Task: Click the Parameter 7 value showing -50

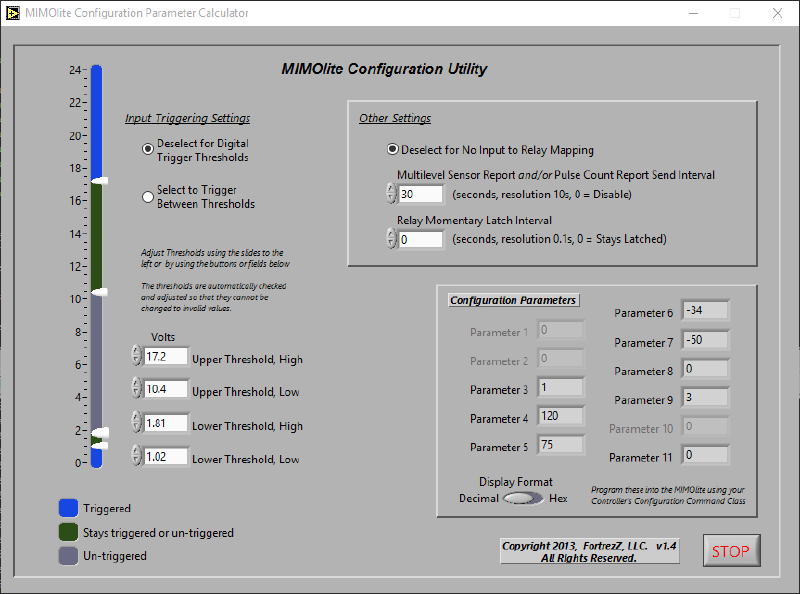Action: [706, 340]
